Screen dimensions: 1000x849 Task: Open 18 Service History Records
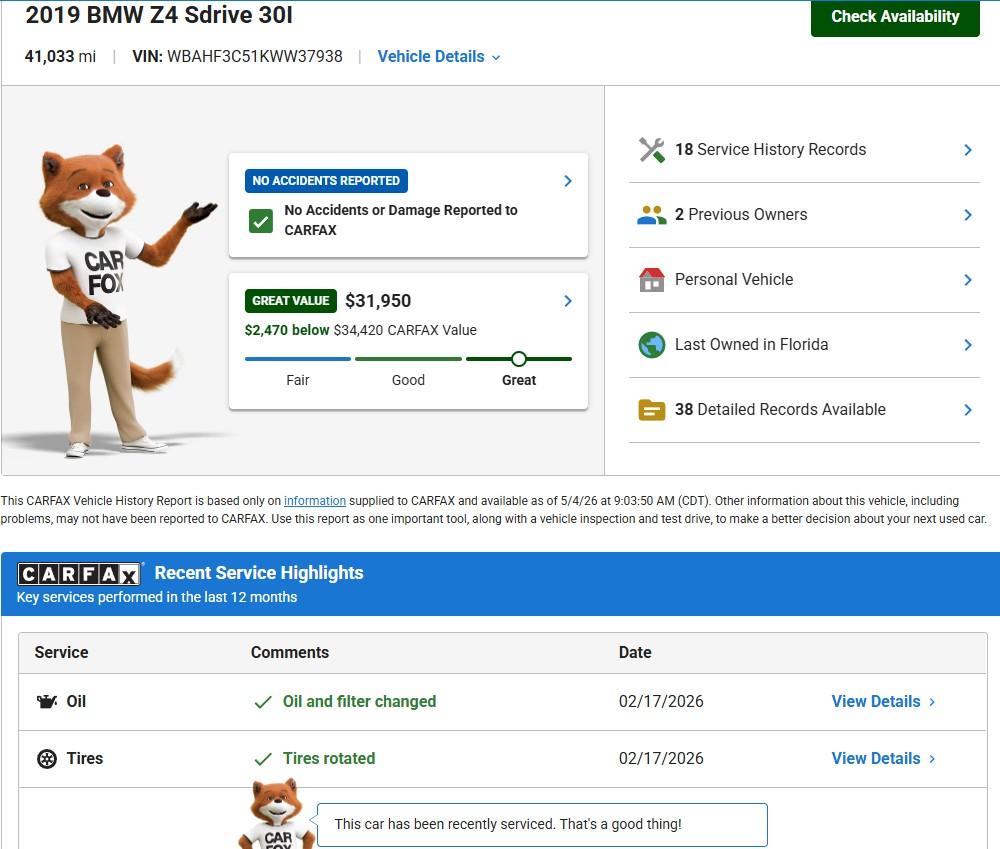[x=804, y=150]
